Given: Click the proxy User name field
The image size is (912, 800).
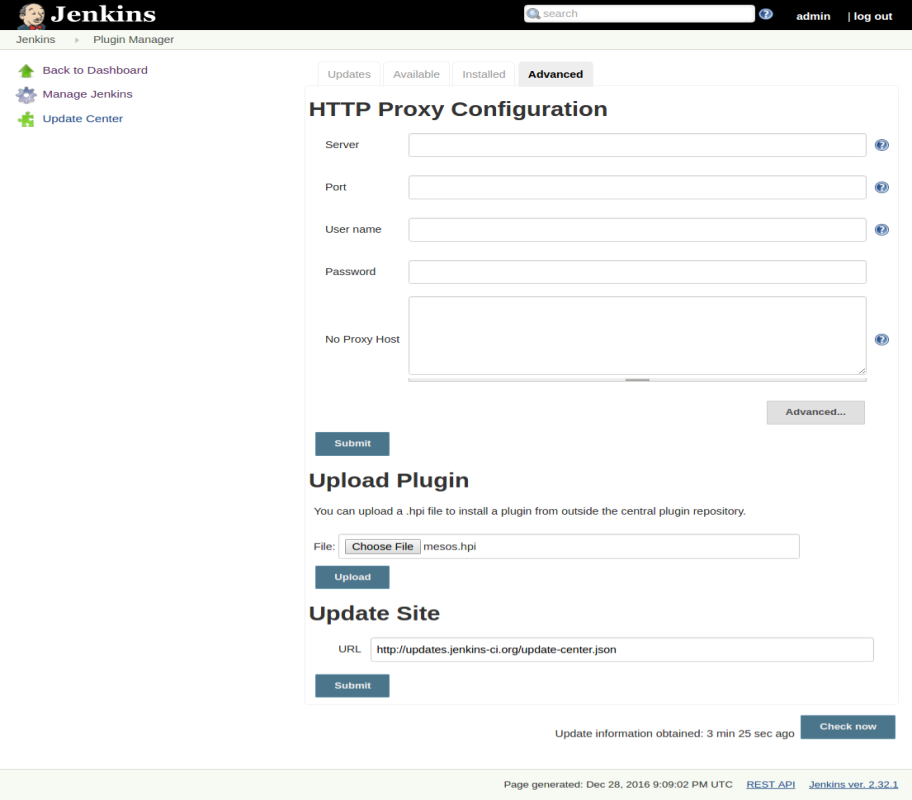Looking at the screenshot, I should pos(637,230).
